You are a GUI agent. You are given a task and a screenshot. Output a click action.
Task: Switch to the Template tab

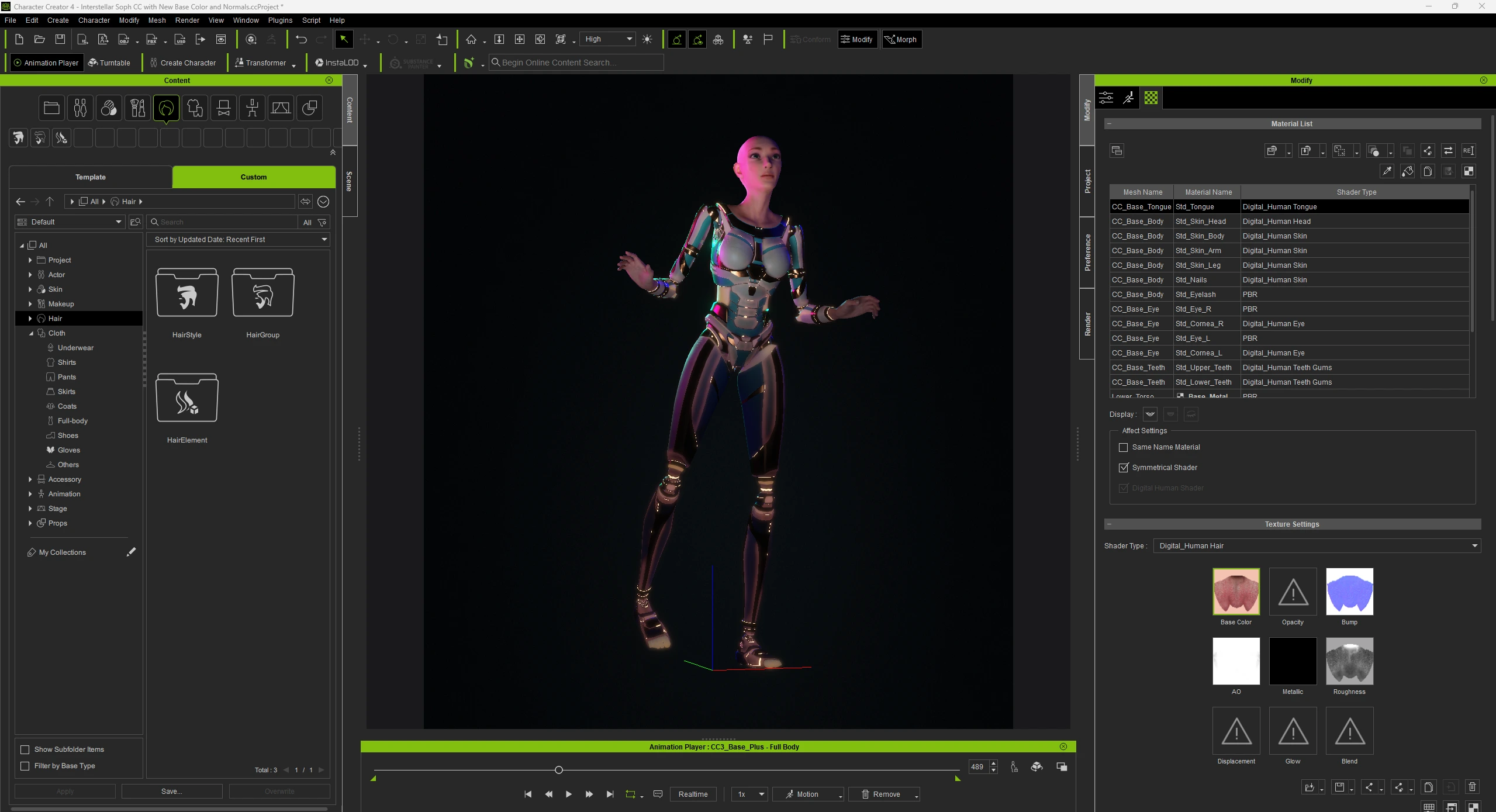pyautogui.click(x=91, y=177)
